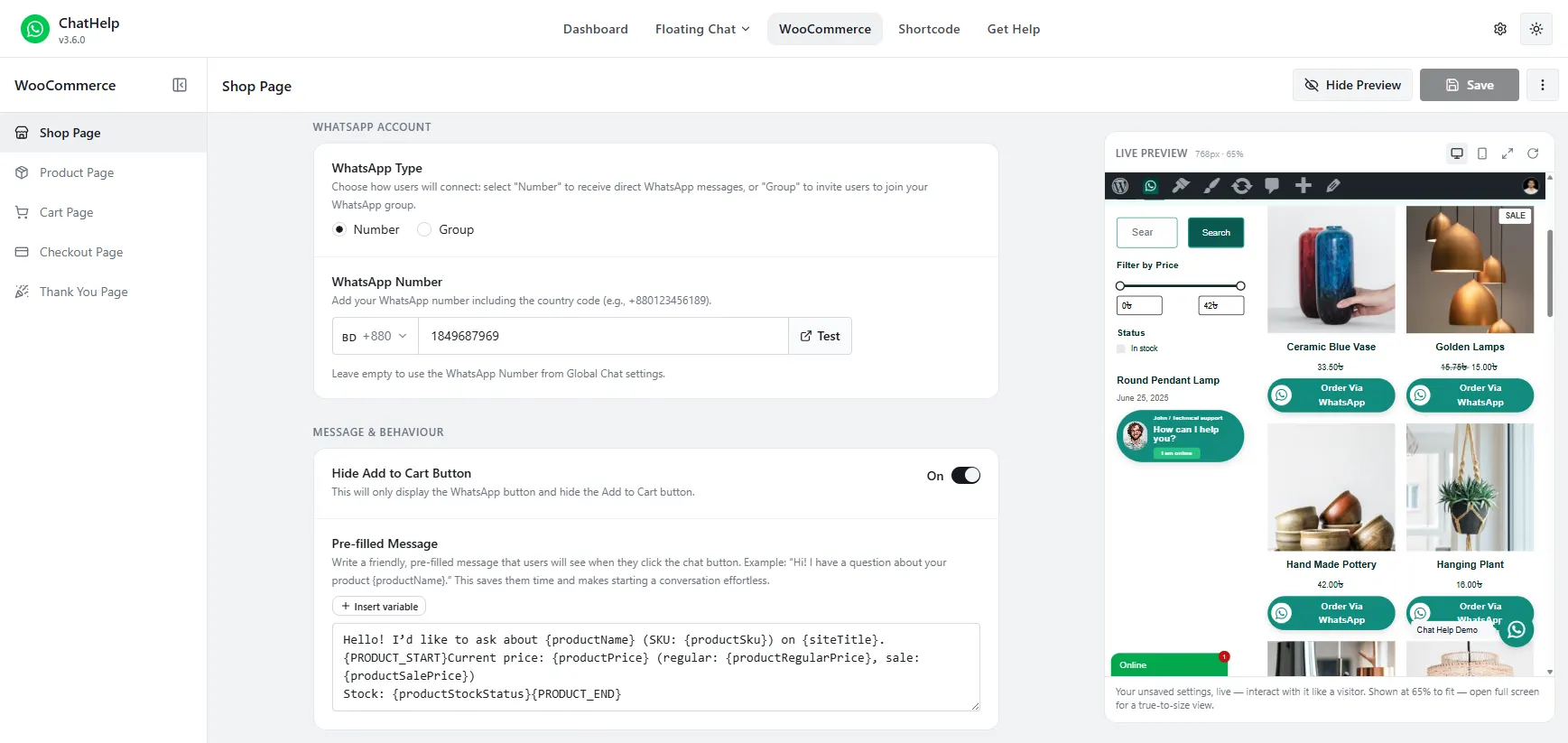The image size is (1568, 743).
Task: Click Hide Preview button
Action: pyautogui.click(x=1352, y=85)
